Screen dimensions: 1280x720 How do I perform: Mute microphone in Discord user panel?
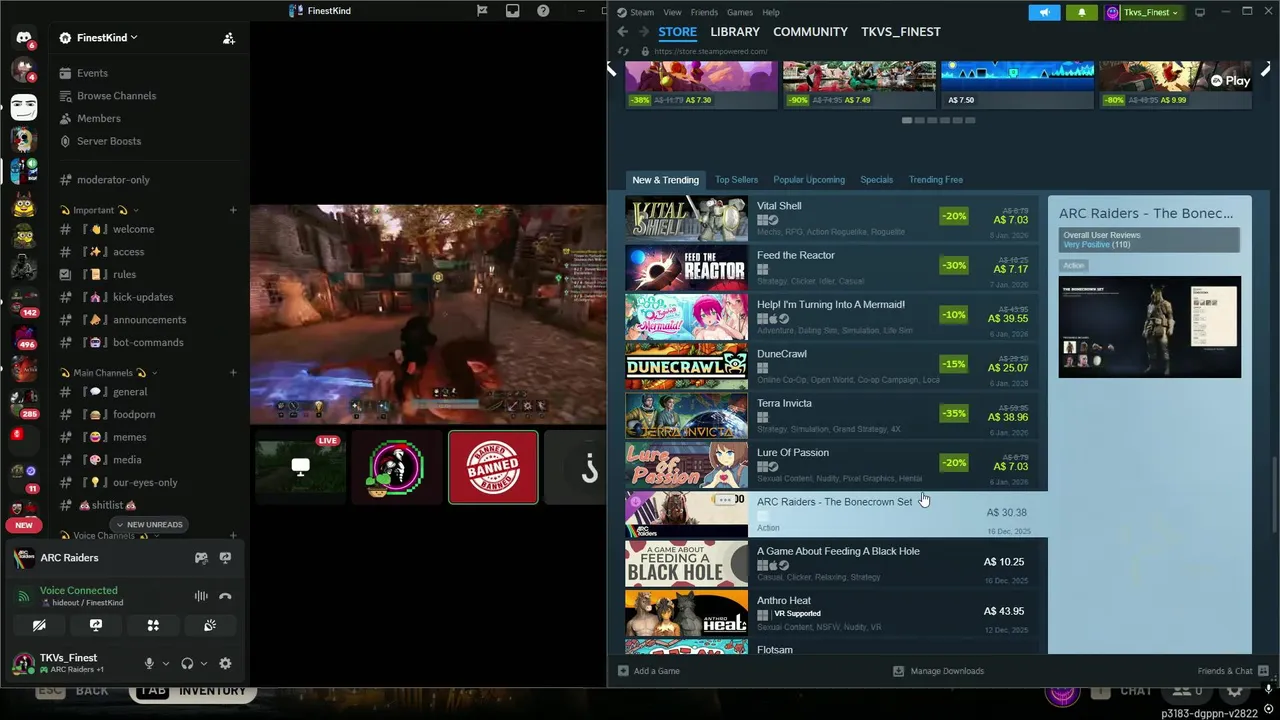pos(149,663)
